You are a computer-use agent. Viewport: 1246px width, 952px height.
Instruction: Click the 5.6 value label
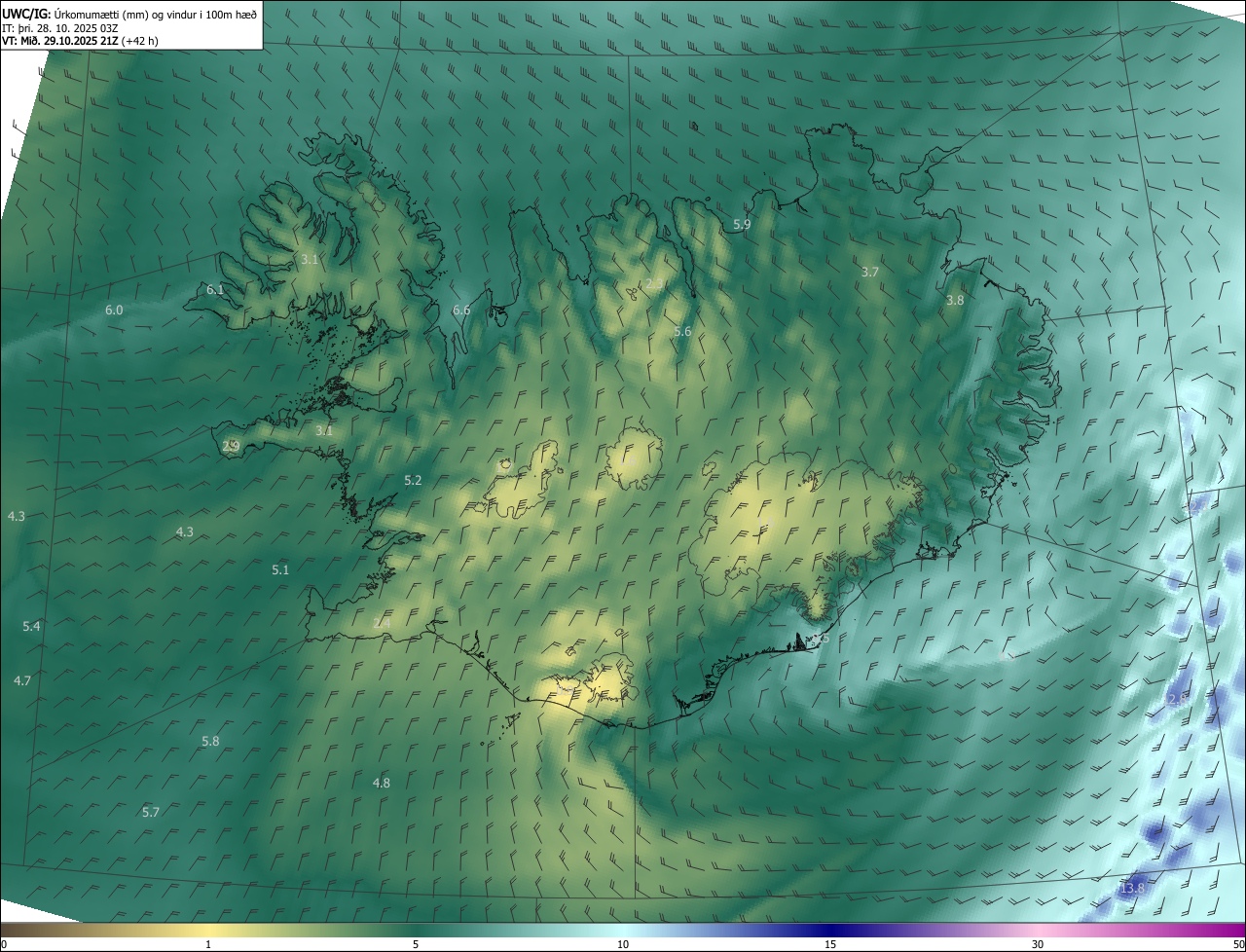pyautogui.click(x=682, y=332)
